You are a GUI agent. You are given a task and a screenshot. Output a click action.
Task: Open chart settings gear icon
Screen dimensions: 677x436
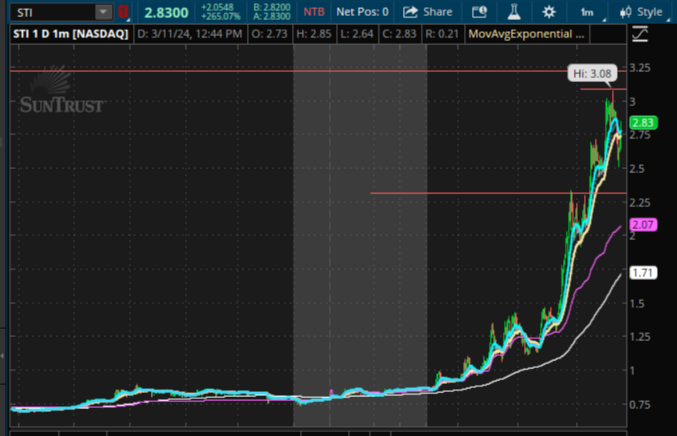[549, 12]
